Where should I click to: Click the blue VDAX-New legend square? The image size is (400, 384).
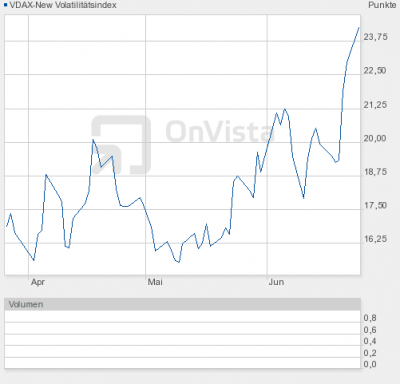(x=5, y=5)
